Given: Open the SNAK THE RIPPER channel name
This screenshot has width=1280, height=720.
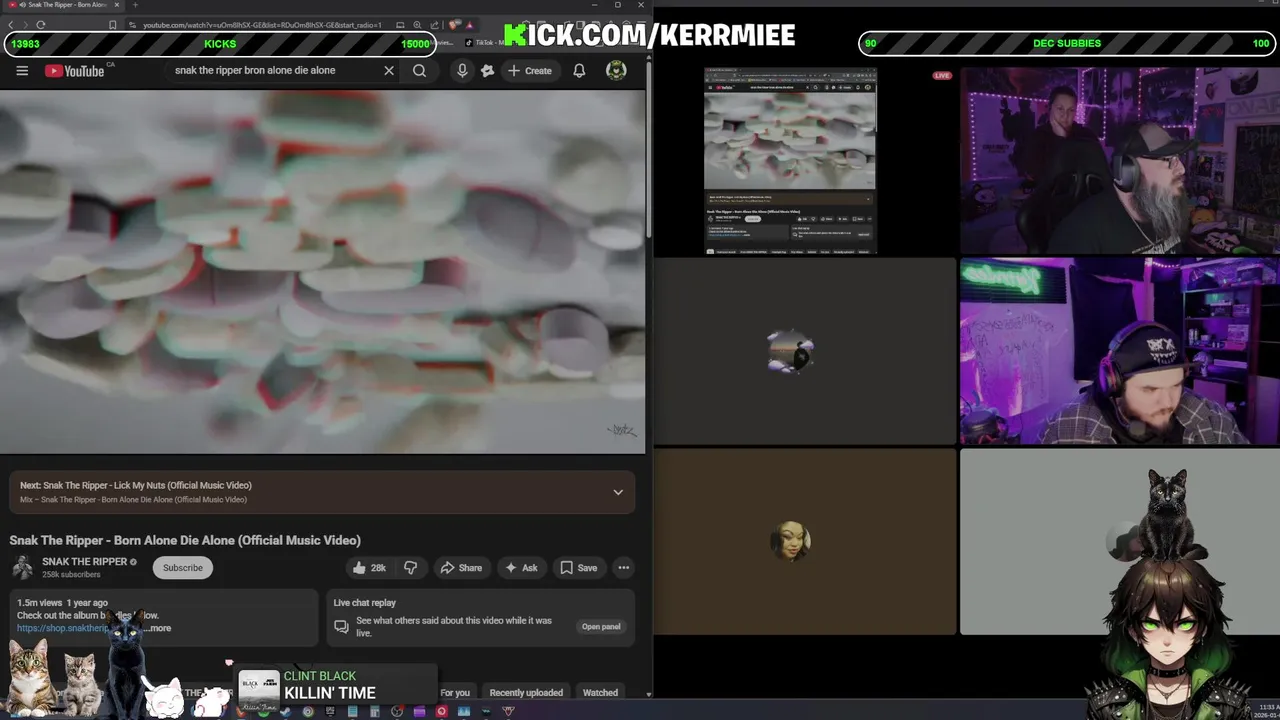Looking at the screenshot, I should click(x=84, y=562).
